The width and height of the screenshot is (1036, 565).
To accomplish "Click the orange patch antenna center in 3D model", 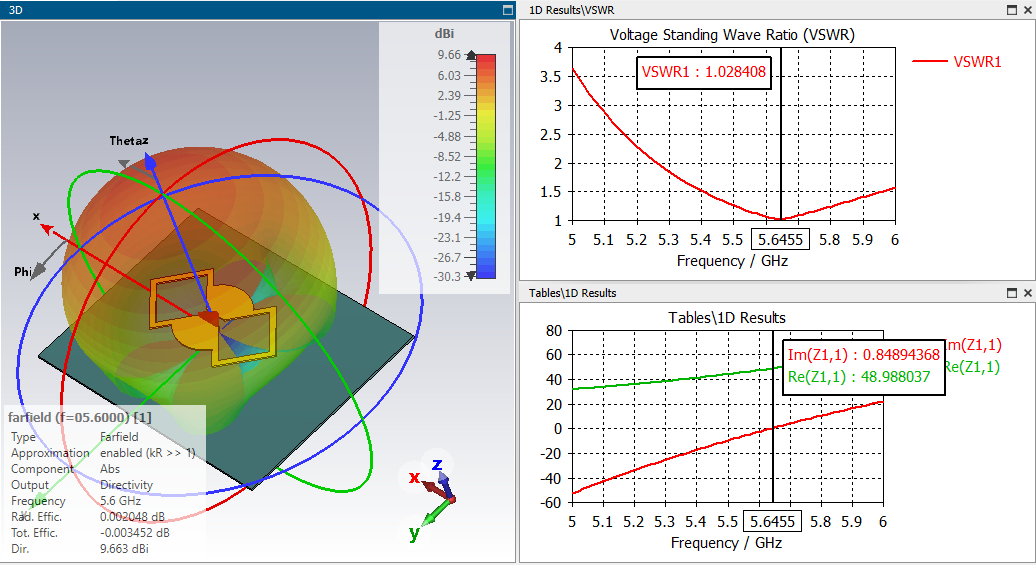I will tap(211, 316).
